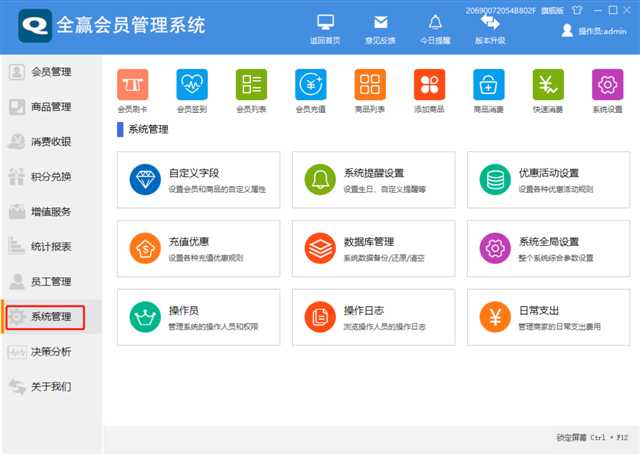Select 消费收银 in the sidebar
Viewport: 640px width, 456px height.
pos(51,142)
